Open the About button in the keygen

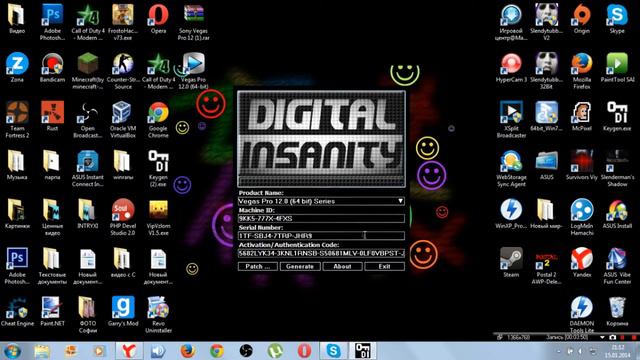click(x=342, y=267)
